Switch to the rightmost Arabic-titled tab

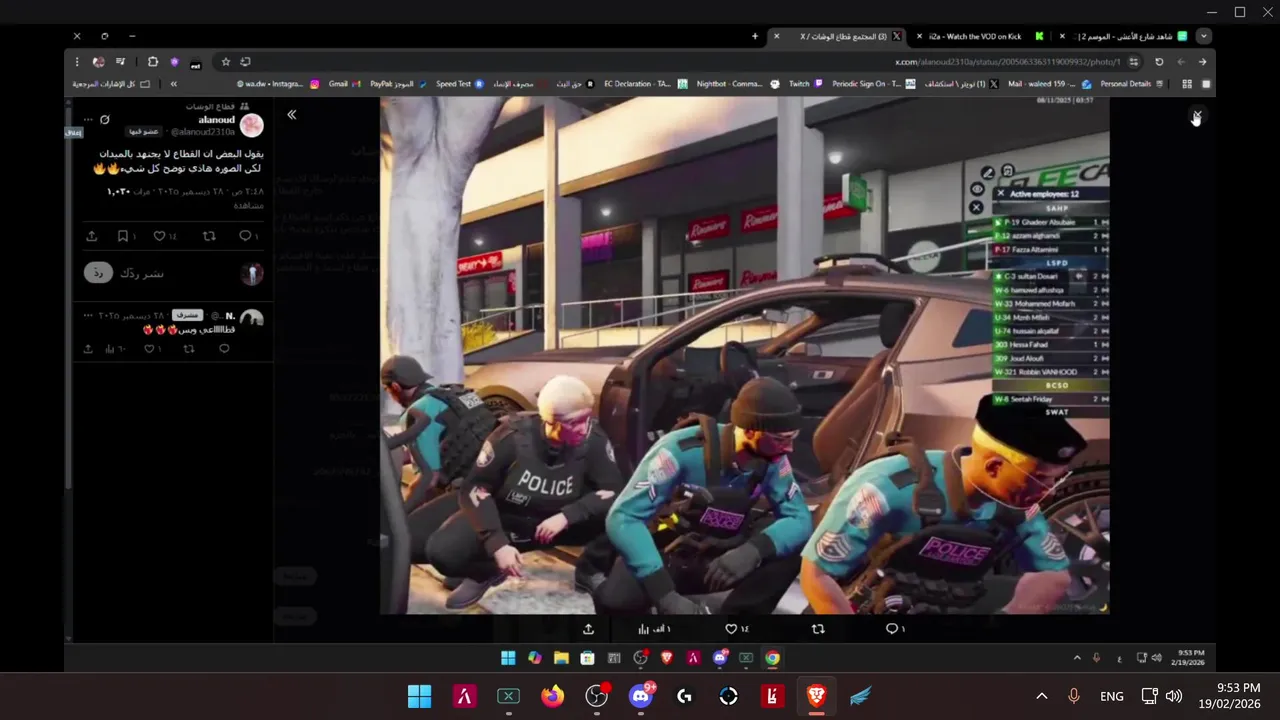1123,36
